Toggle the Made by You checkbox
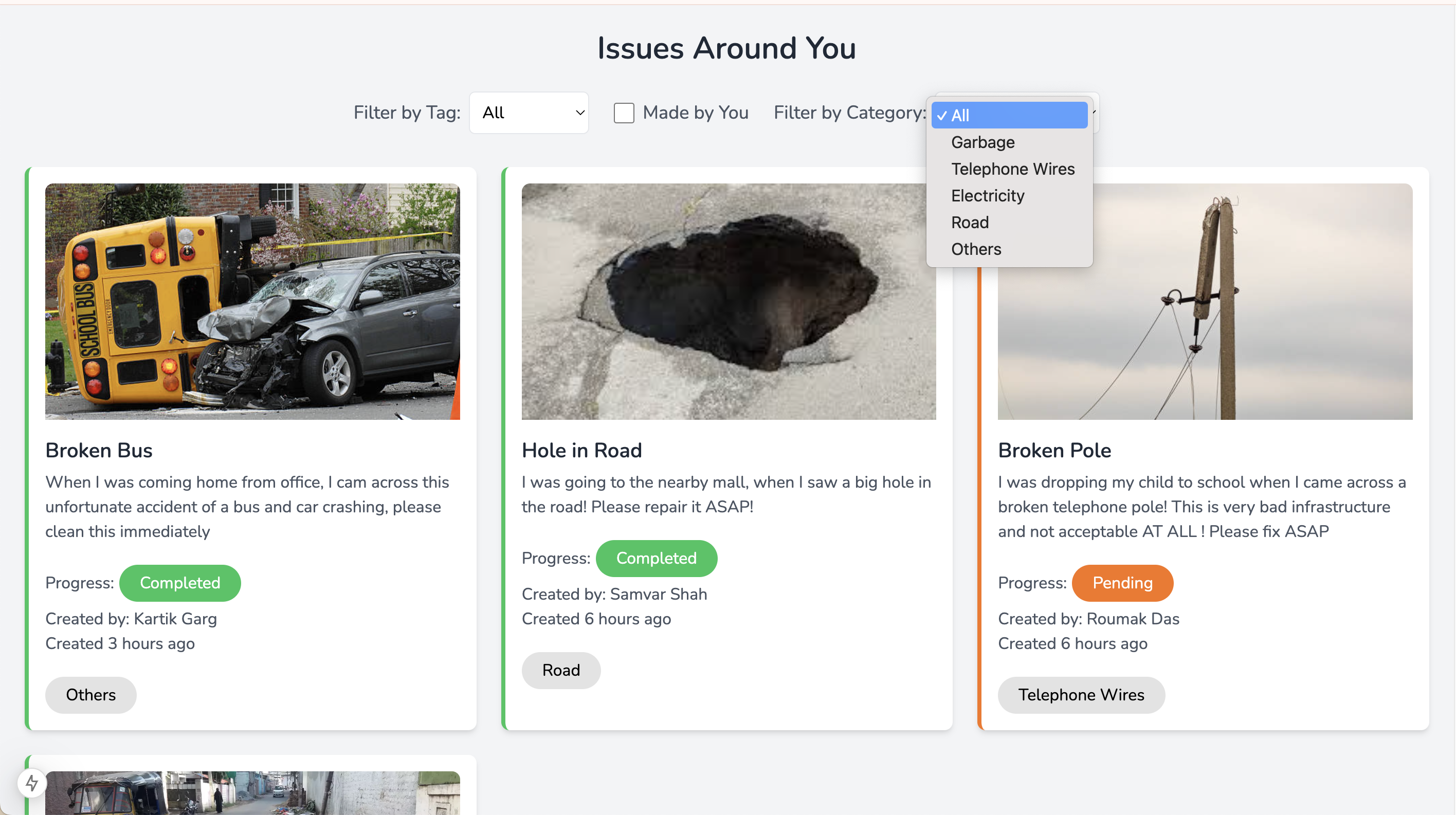 [624, 113]
